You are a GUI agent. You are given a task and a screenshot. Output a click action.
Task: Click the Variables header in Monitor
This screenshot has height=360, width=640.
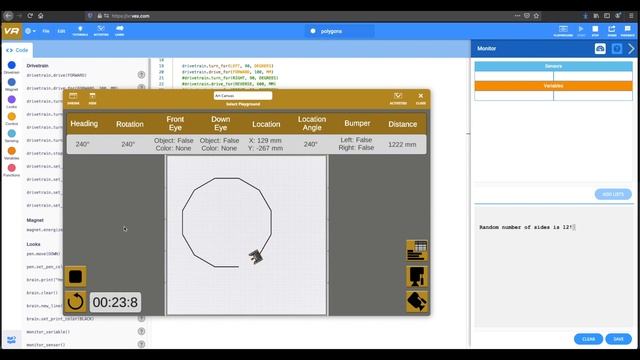click(x=553, y=86)
